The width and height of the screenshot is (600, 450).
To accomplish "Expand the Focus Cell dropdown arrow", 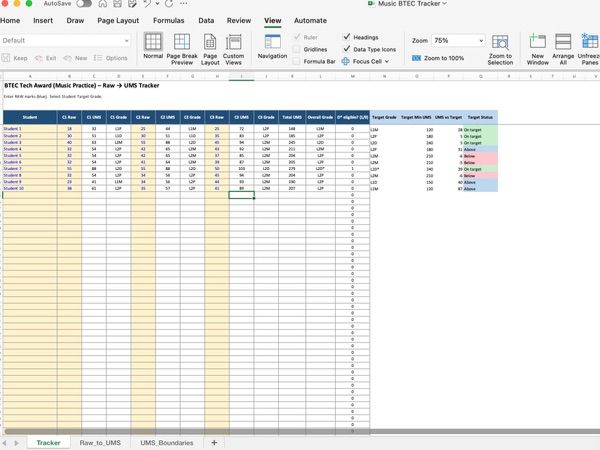I will (x=386, y=61).
